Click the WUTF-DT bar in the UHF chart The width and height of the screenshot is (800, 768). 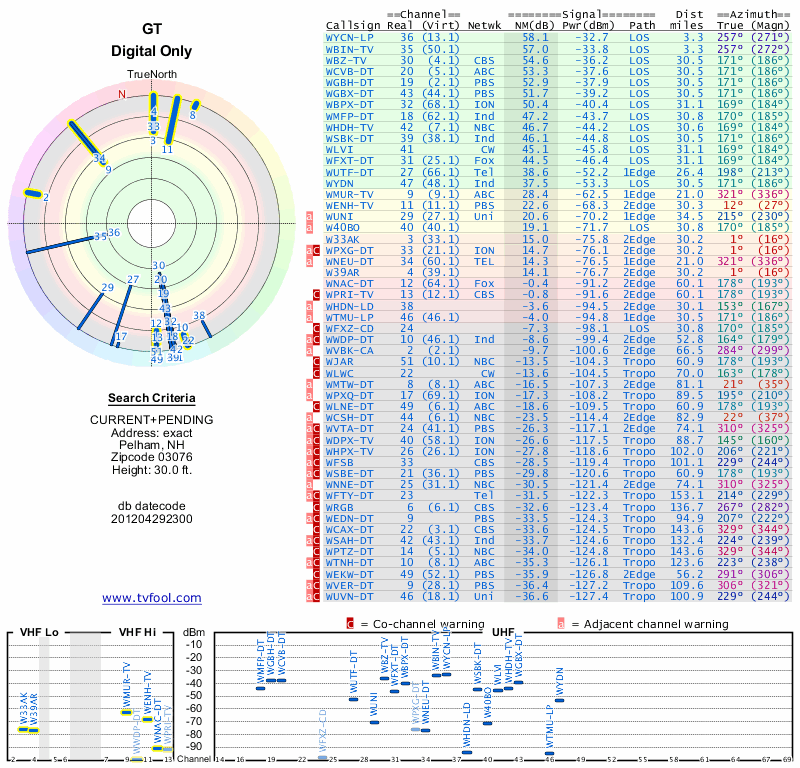pyautogui.click(x=354, y=700)
